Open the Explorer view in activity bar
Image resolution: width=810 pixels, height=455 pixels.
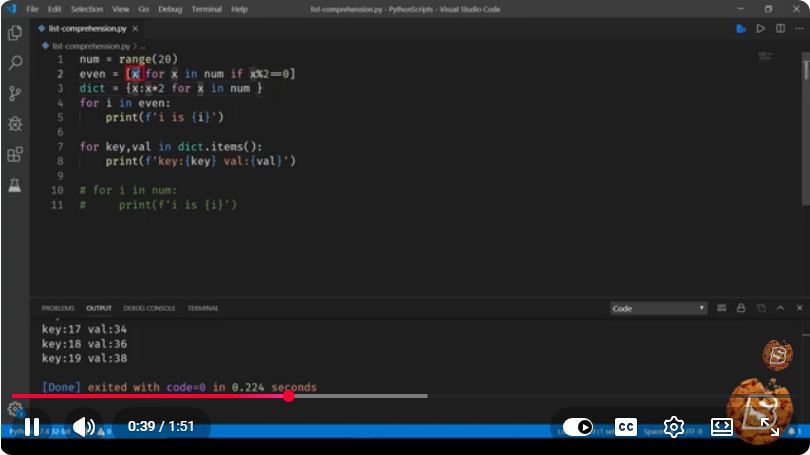tap(15, 33)
